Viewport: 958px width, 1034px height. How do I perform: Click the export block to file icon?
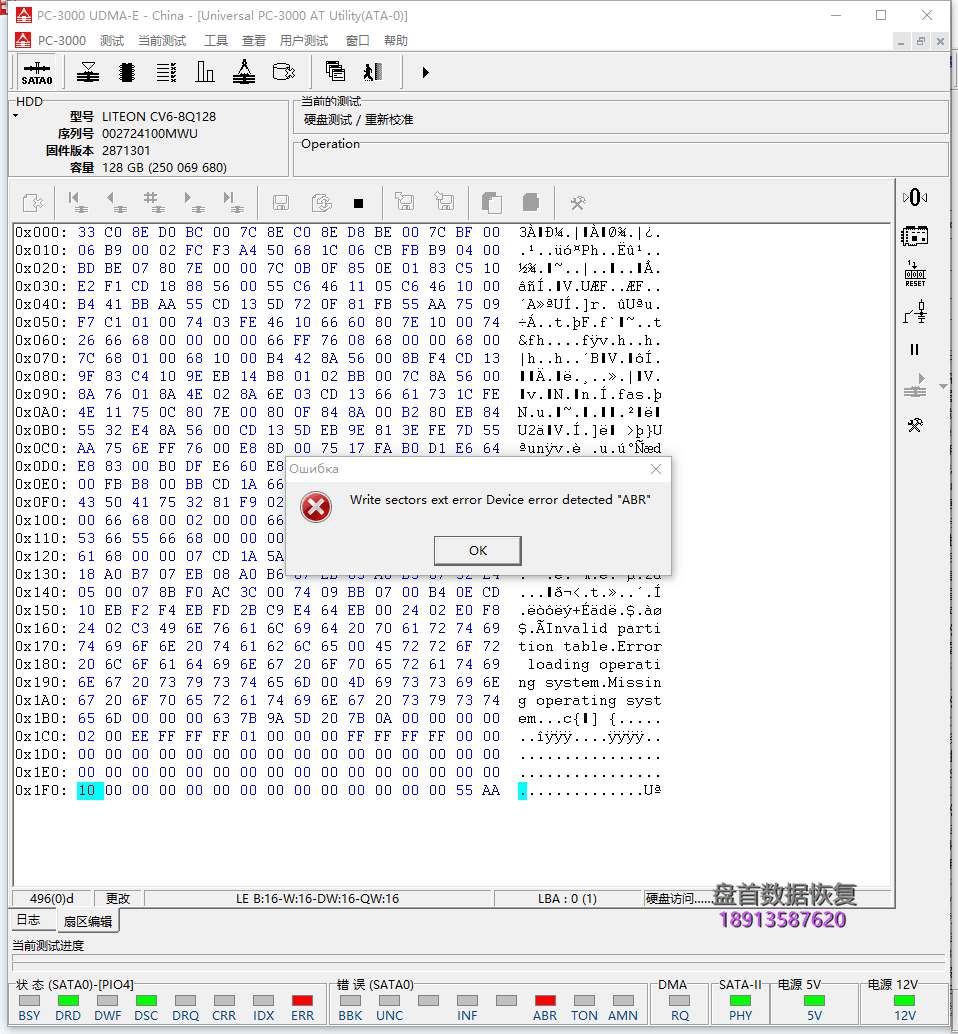pos(444,202)
